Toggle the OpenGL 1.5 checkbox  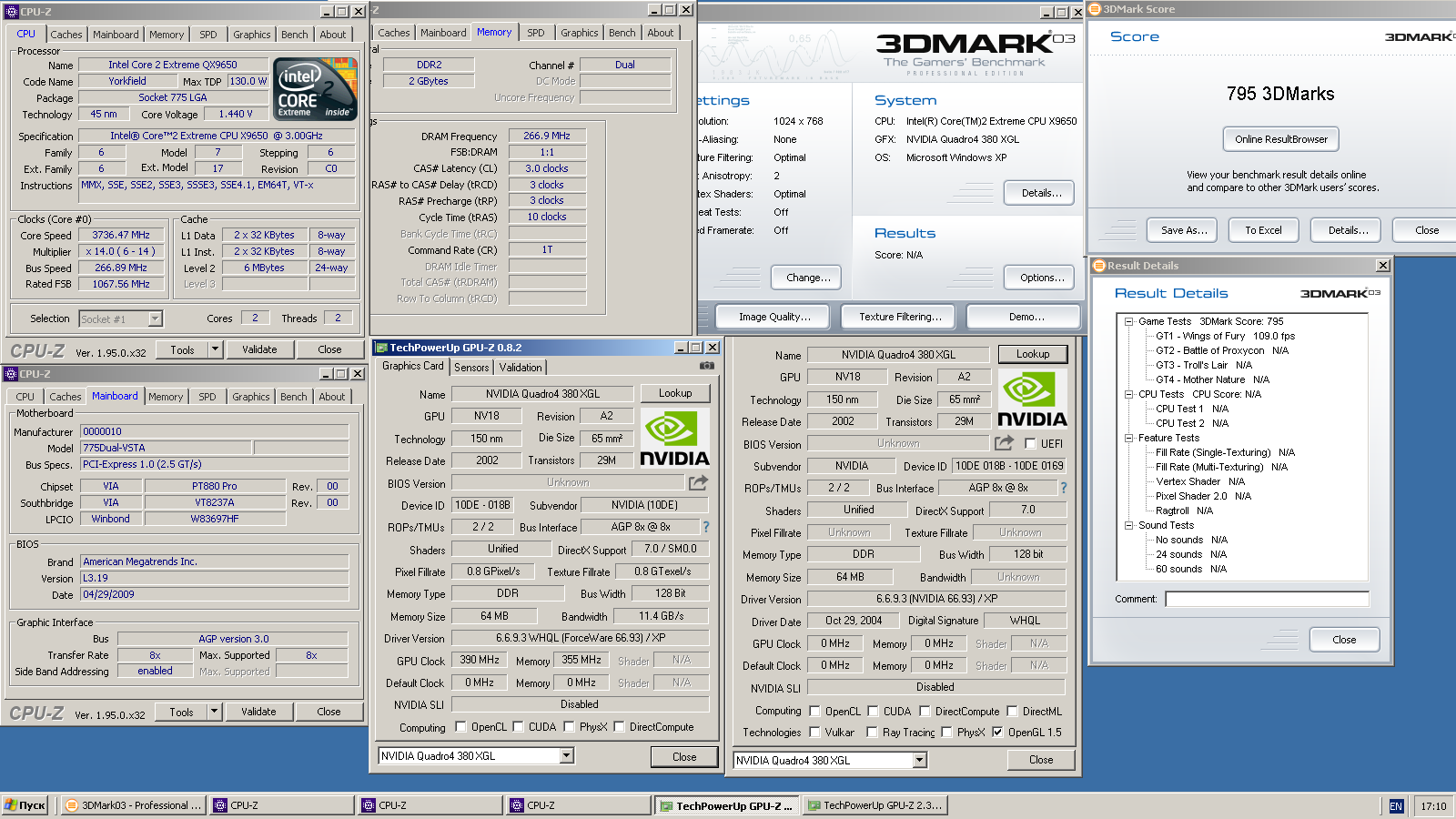coord(997,733)
